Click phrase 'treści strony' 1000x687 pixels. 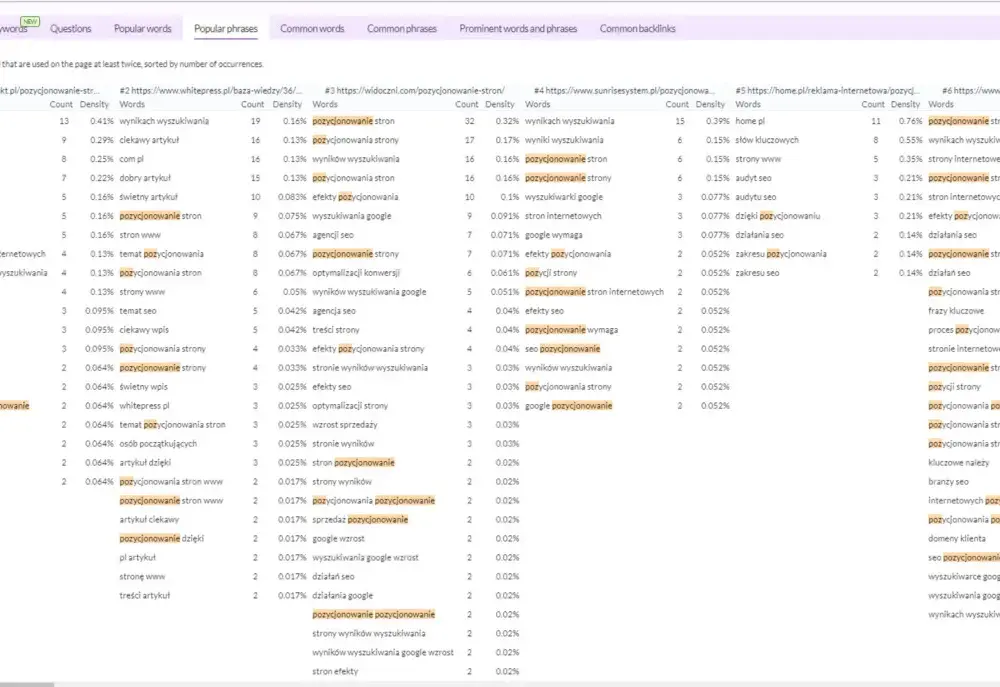tap(336, 330)
